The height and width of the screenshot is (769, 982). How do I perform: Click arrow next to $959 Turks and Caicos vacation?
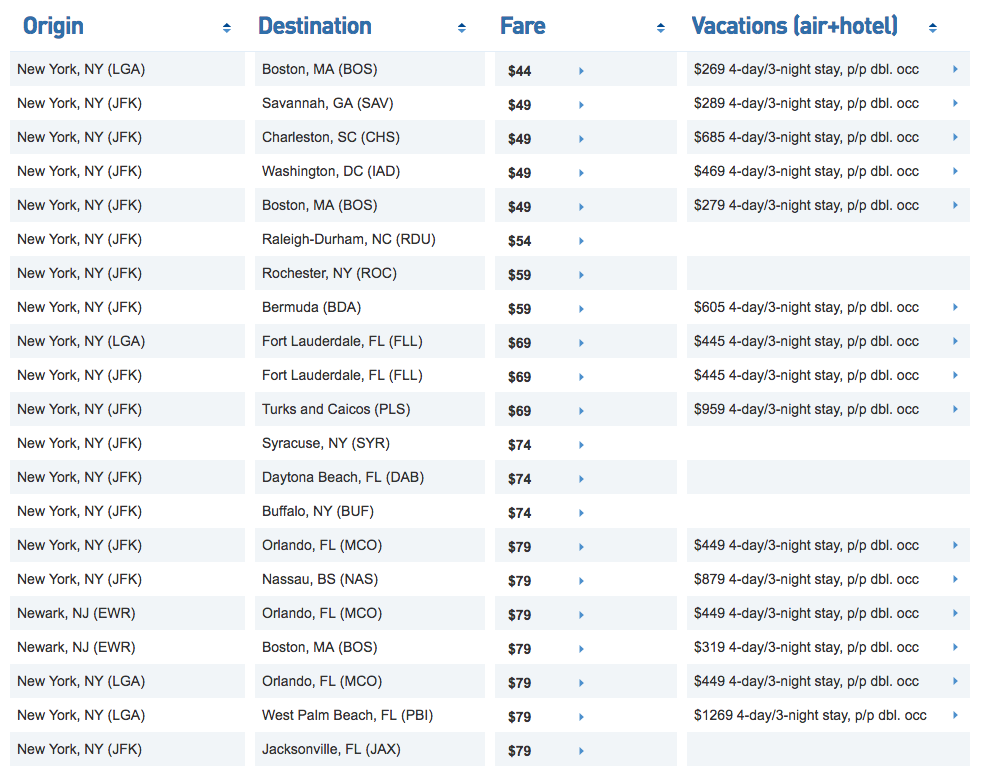tap(955, 410)
